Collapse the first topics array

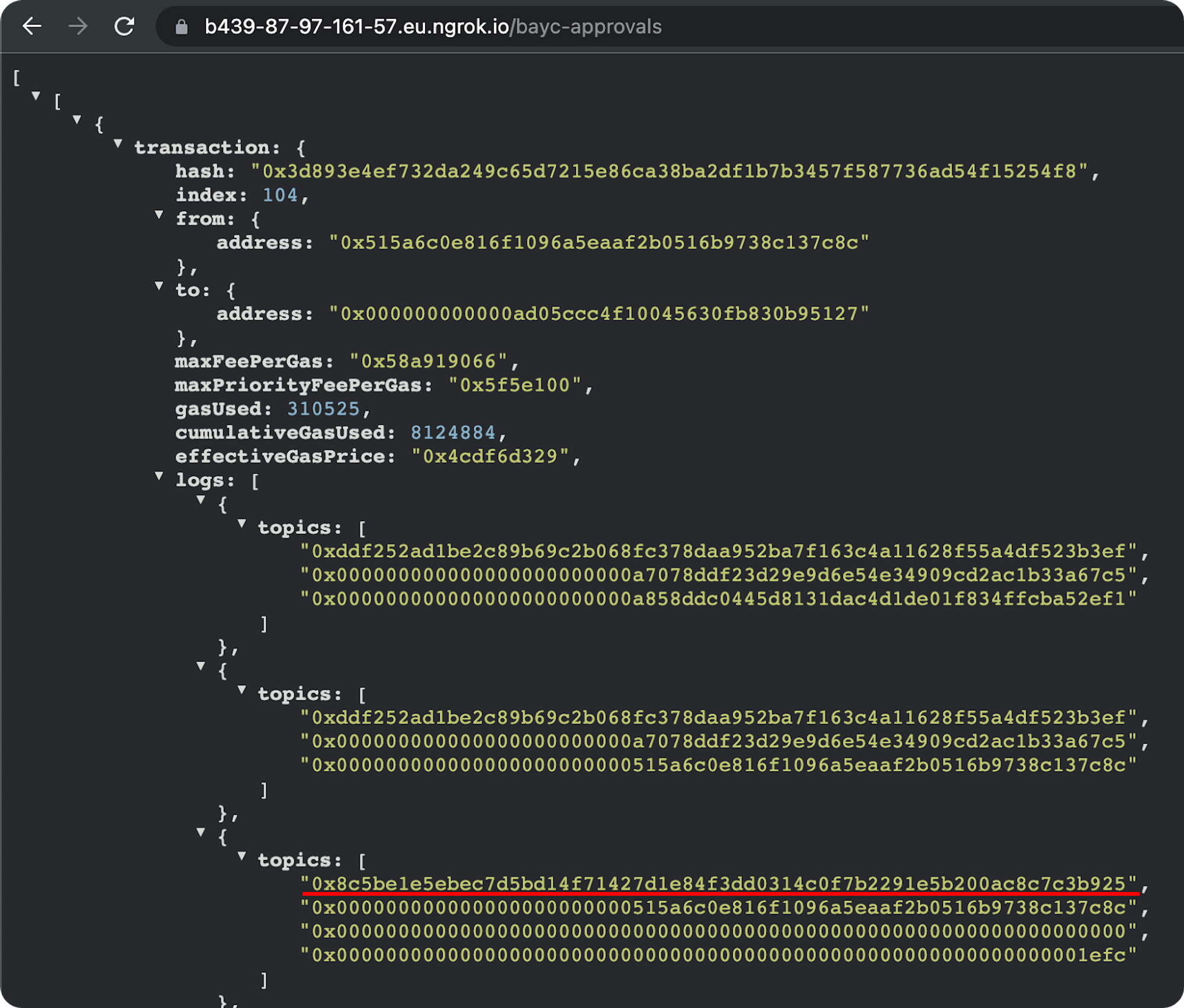(242, 523)
